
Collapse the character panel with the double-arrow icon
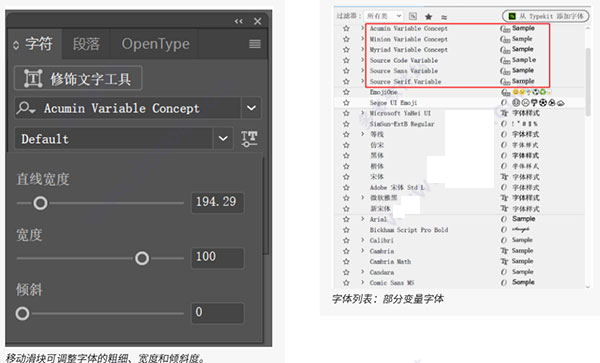point(238,21)
